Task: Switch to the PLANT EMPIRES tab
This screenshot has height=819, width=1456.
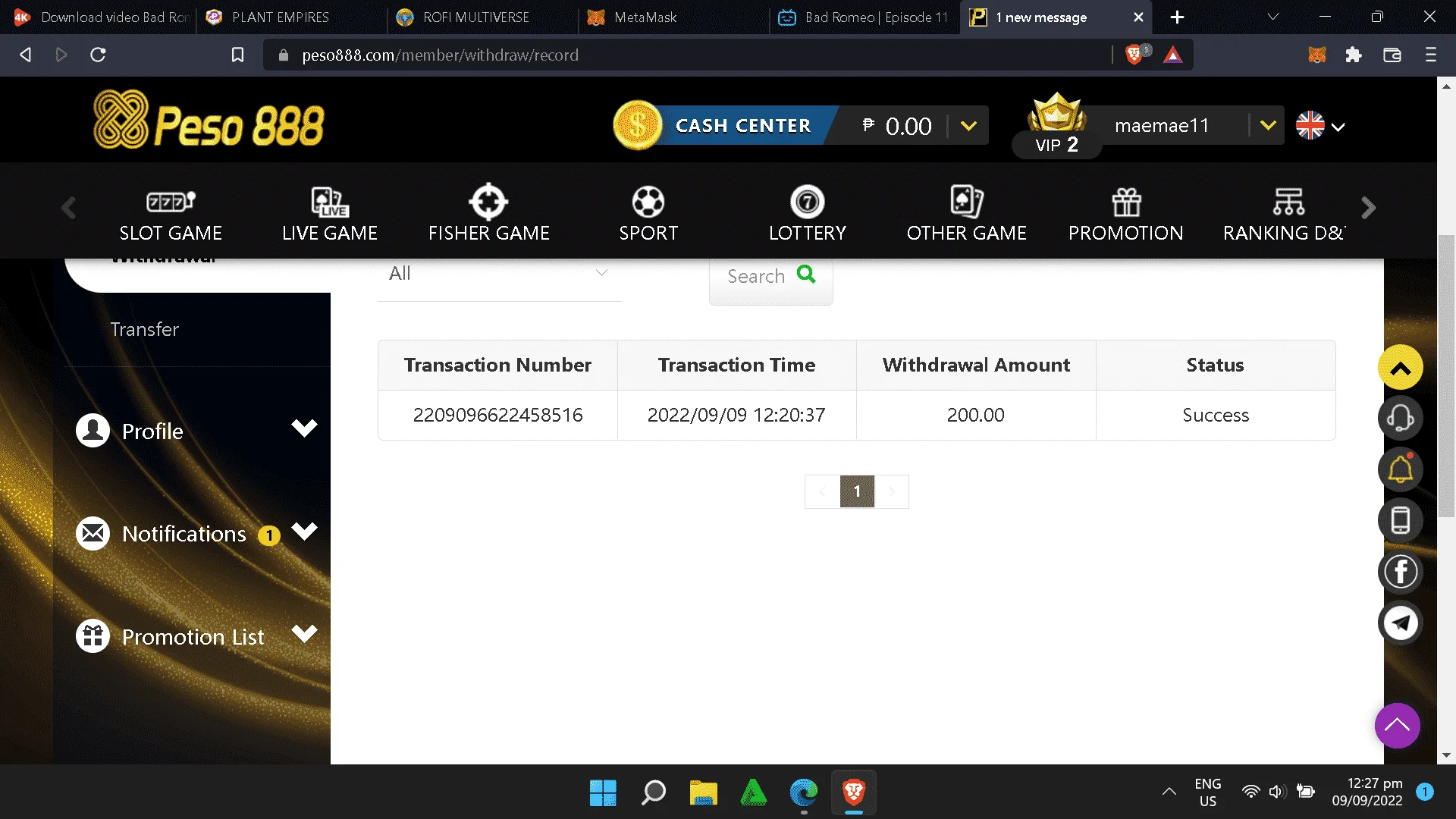Action: tap(293, 17)
